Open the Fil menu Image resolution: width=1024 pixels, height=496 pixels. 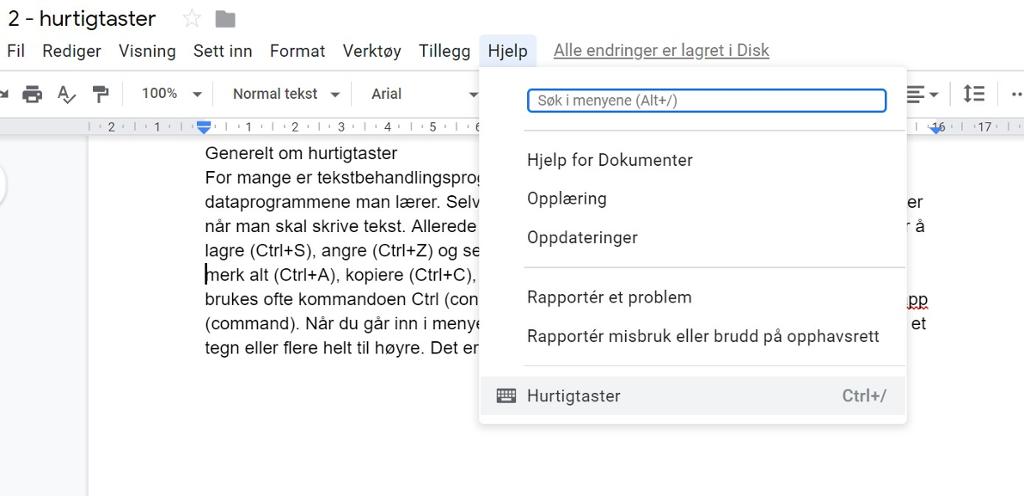[x=16, y=51]
